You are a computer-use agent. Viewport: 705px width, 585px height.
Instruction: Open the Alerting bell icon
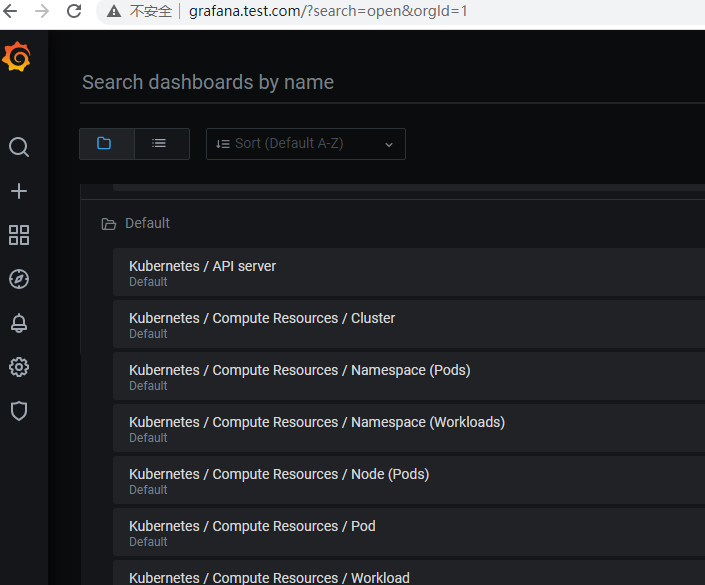coord(19,323)
